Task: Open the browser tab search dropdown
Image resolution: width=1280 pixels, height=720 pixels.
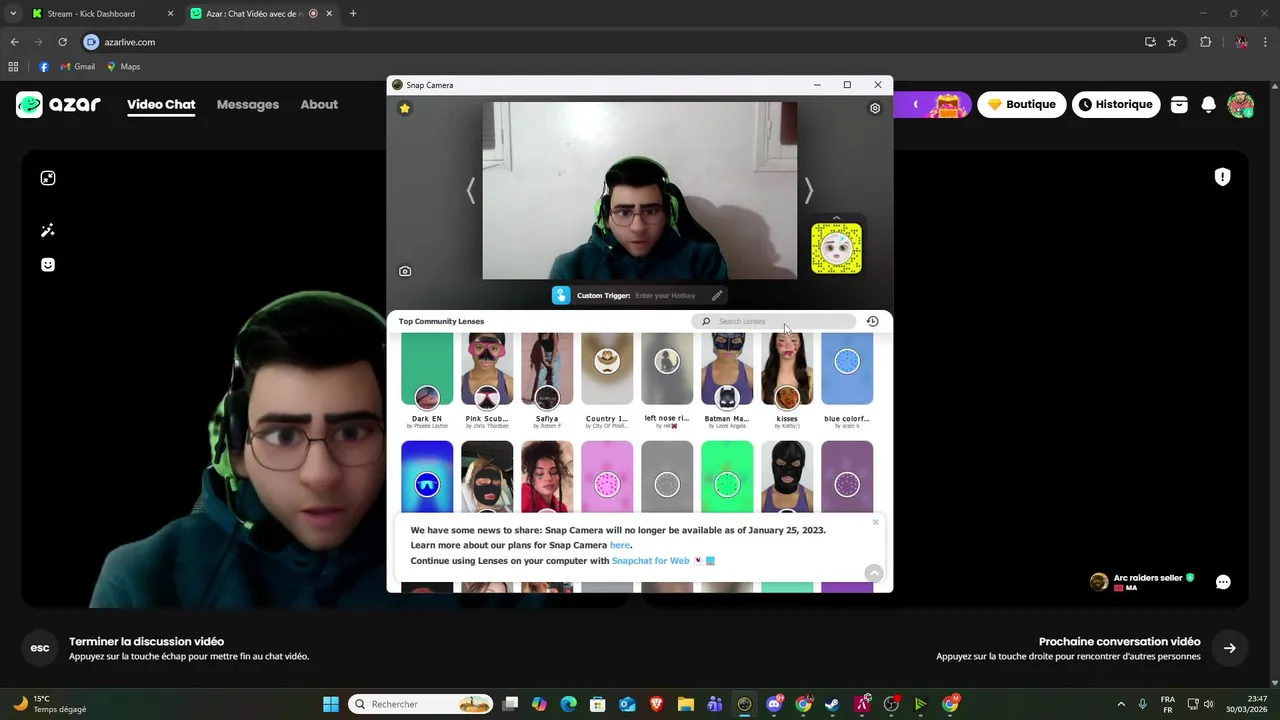Action: point(13,14)
